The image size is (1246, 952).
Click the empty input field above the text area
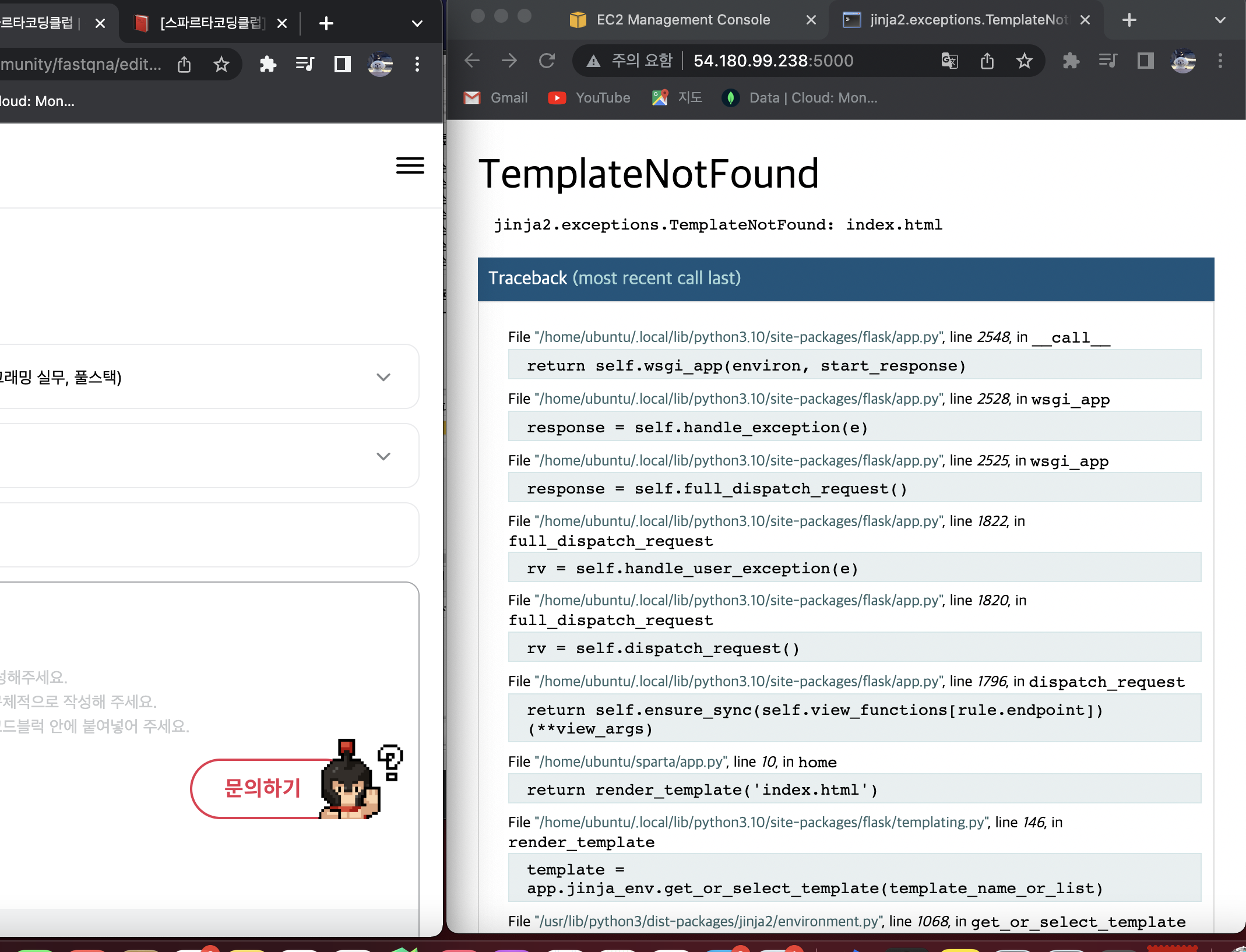click(209, 535)
